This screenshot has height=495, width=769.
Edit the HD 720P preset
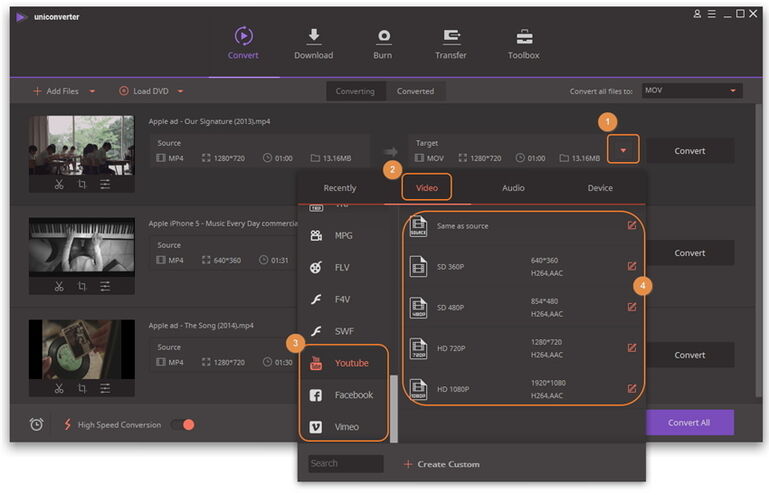pyautogui.click(x=632, y=347)
